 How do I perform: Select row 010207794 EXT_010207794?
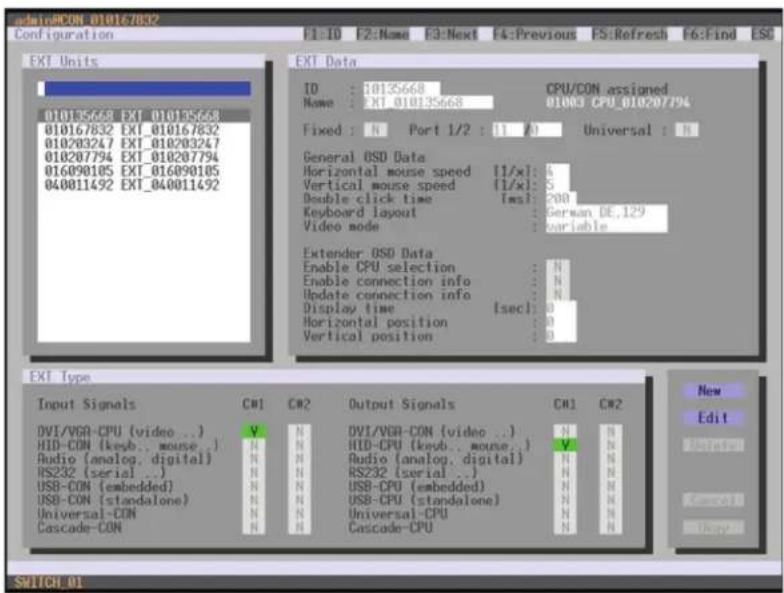144,156
